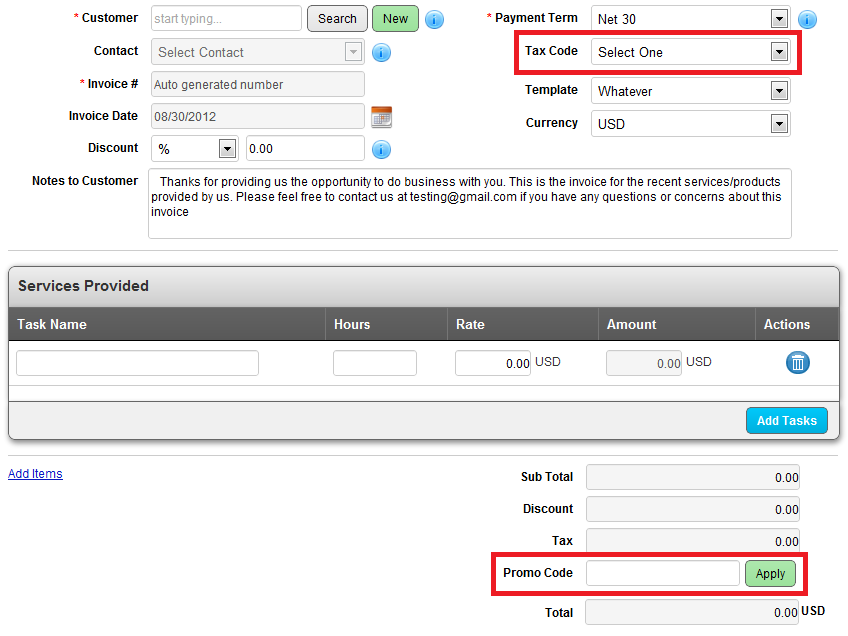Screen dimensions: 848x636
Task: Click the info icon beside Payment Term
Action: pyautogui.click(x=807, y=19)
